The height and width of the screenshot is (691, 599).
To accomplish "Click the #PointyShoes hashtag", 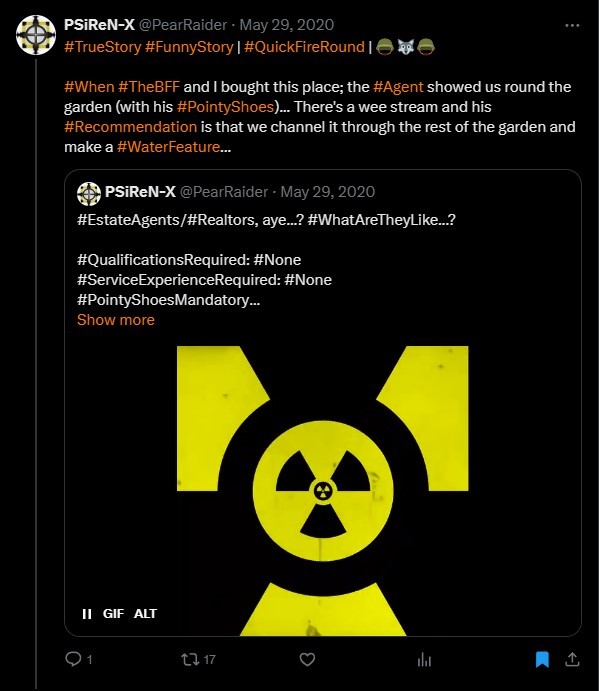I will tap(225, 107).
